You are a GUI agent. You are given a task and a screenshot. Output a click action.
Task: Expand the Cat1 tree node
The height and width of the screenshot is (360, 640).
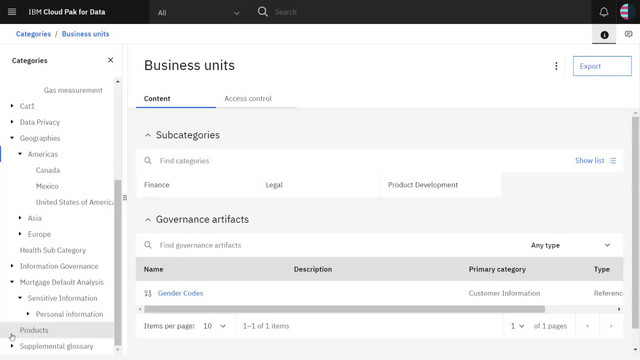12,106
